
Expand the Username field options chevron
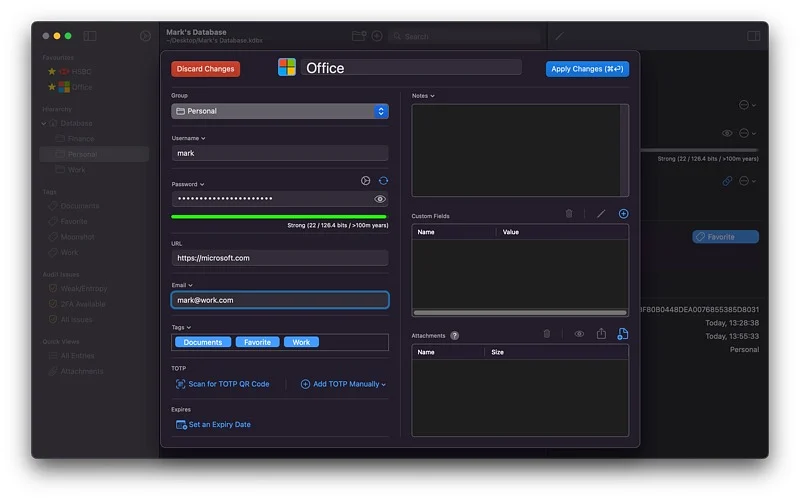pyautogui.click(x=203, y=138)
